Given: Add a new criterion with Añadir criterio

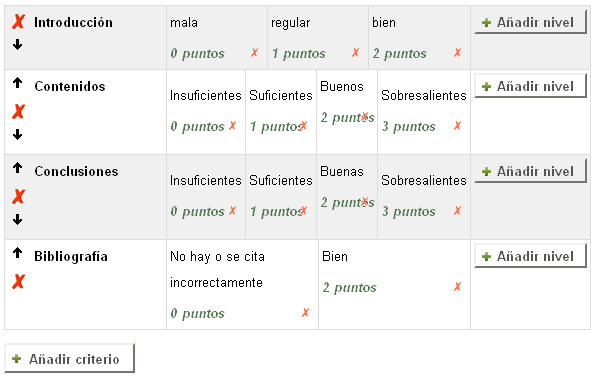Looking at the screenshot, I should coord(69,359).
